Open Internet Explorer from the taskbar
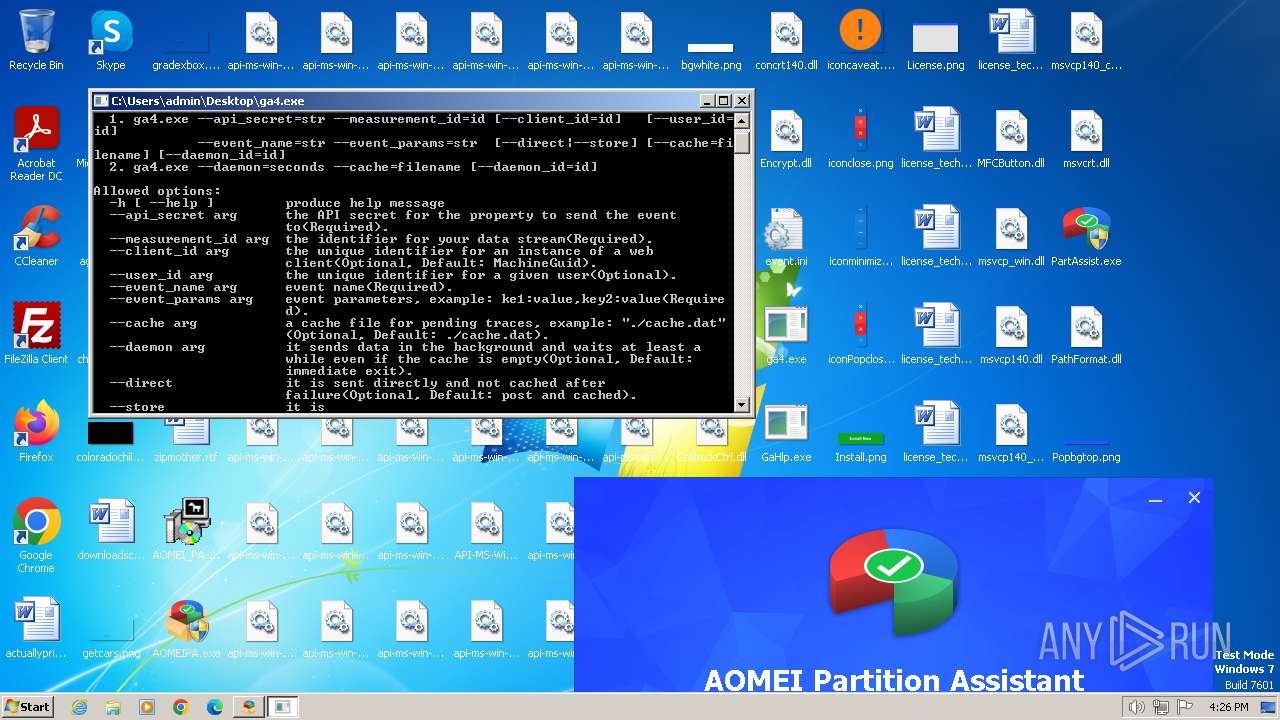 tap(79, 707)
